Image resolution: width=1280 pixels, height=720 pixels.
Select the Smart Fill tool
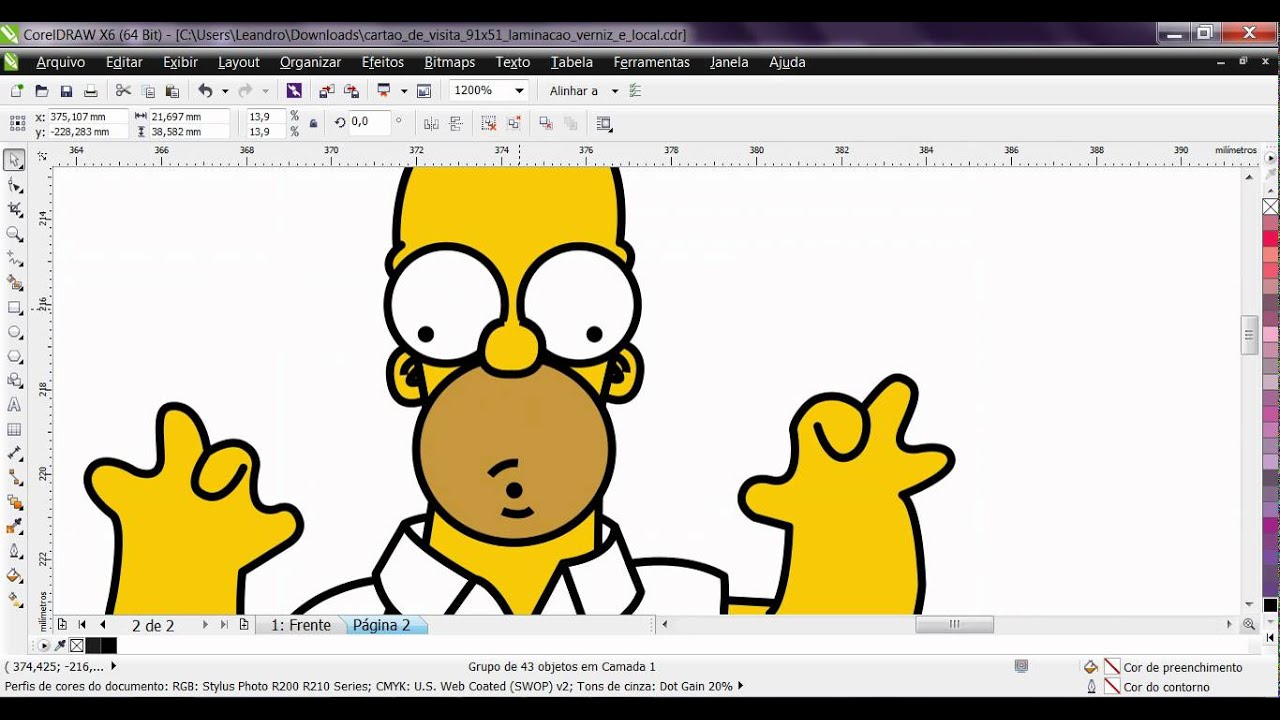pyautogui.click(x=14, y=283)
